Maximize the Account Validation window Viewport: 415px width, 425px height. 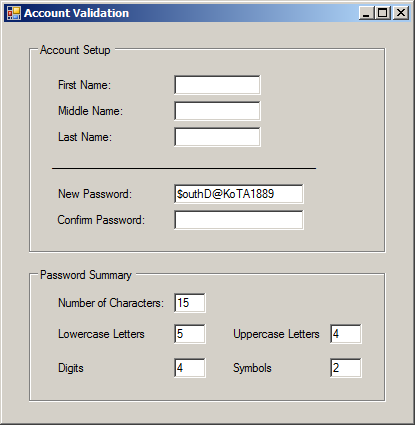383,13
